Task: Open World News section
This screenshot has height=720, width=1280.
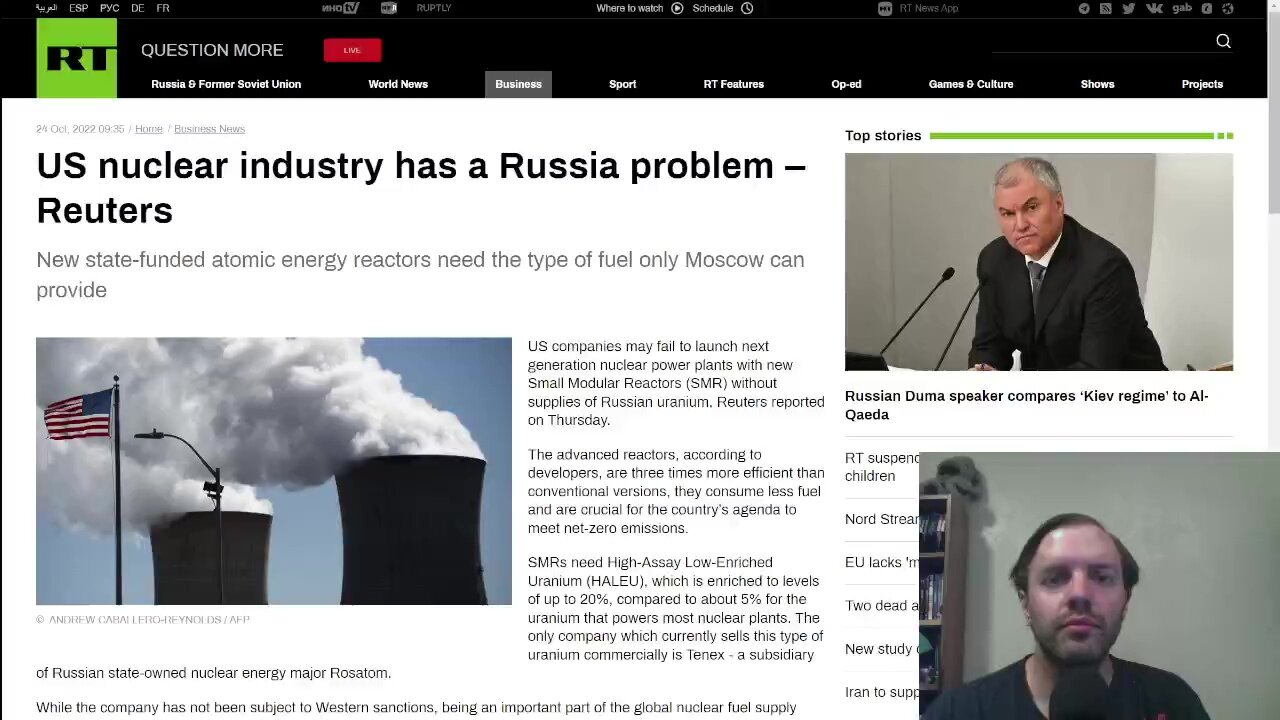Action: coord(398,84)
